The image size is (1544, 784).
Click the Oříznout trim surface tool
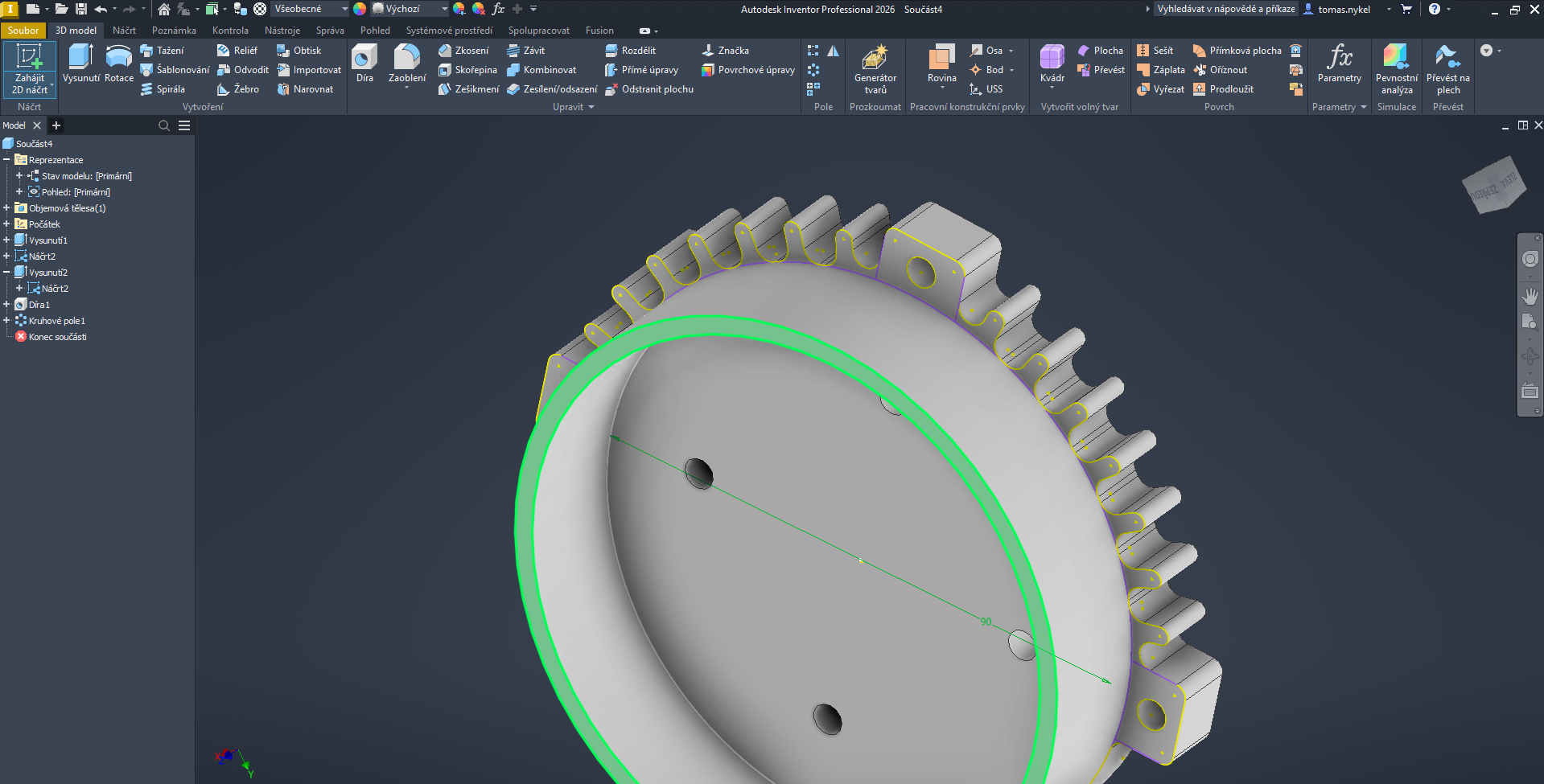point(1220,70)
